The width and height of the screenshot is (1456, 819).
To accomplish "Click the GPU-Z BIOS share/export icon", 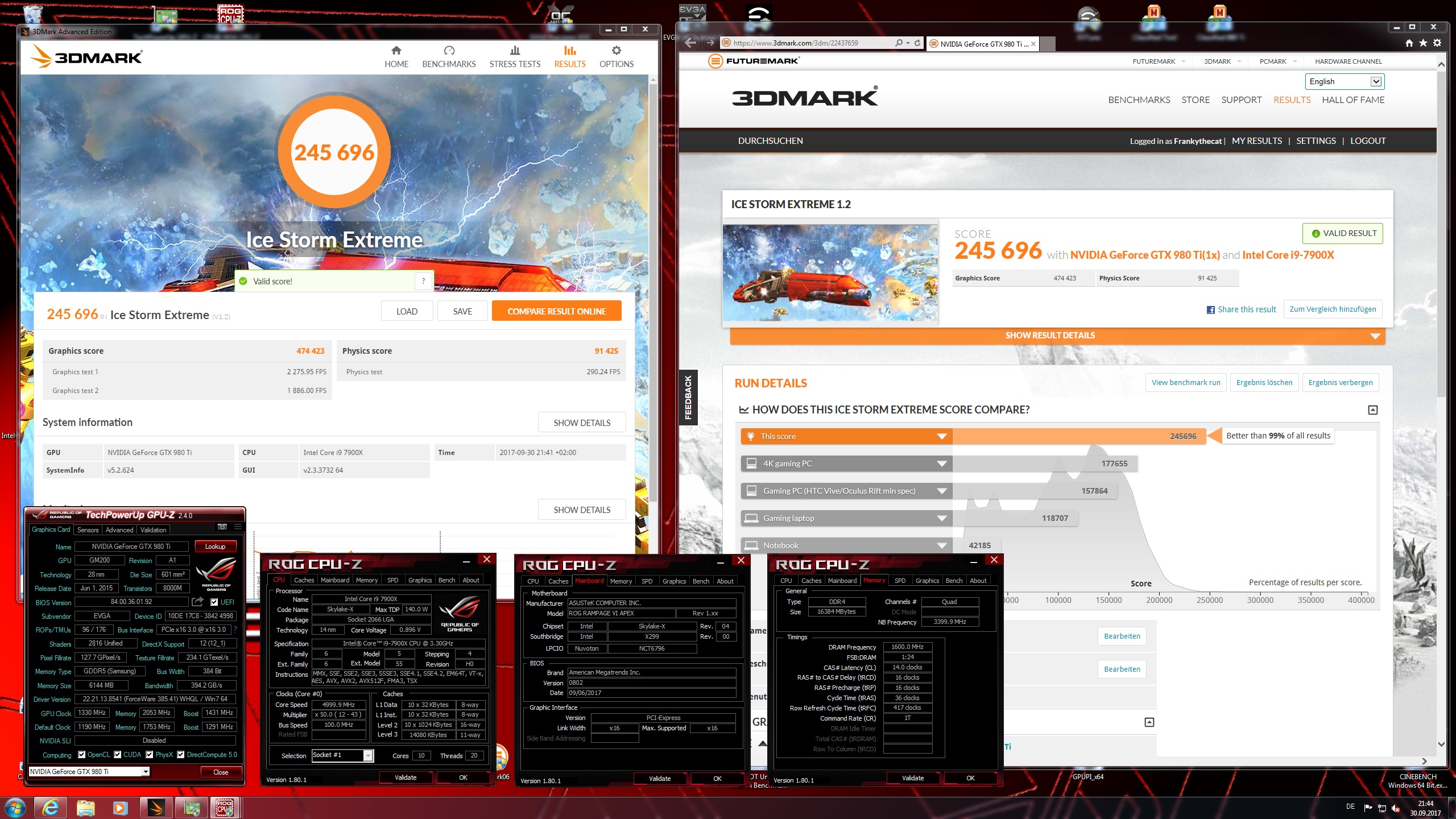I will click(197, 602).
